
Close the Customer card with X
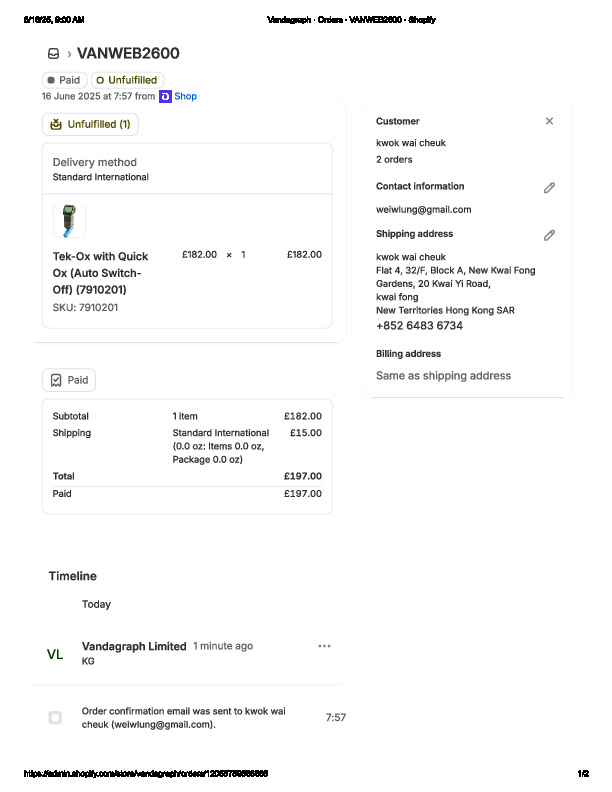point(549,121)
